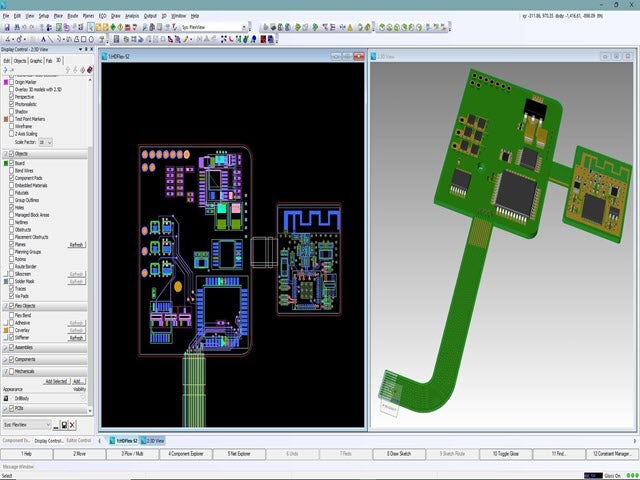
Task: Toggle the Perspective checkbox
Action: (11, 96)
